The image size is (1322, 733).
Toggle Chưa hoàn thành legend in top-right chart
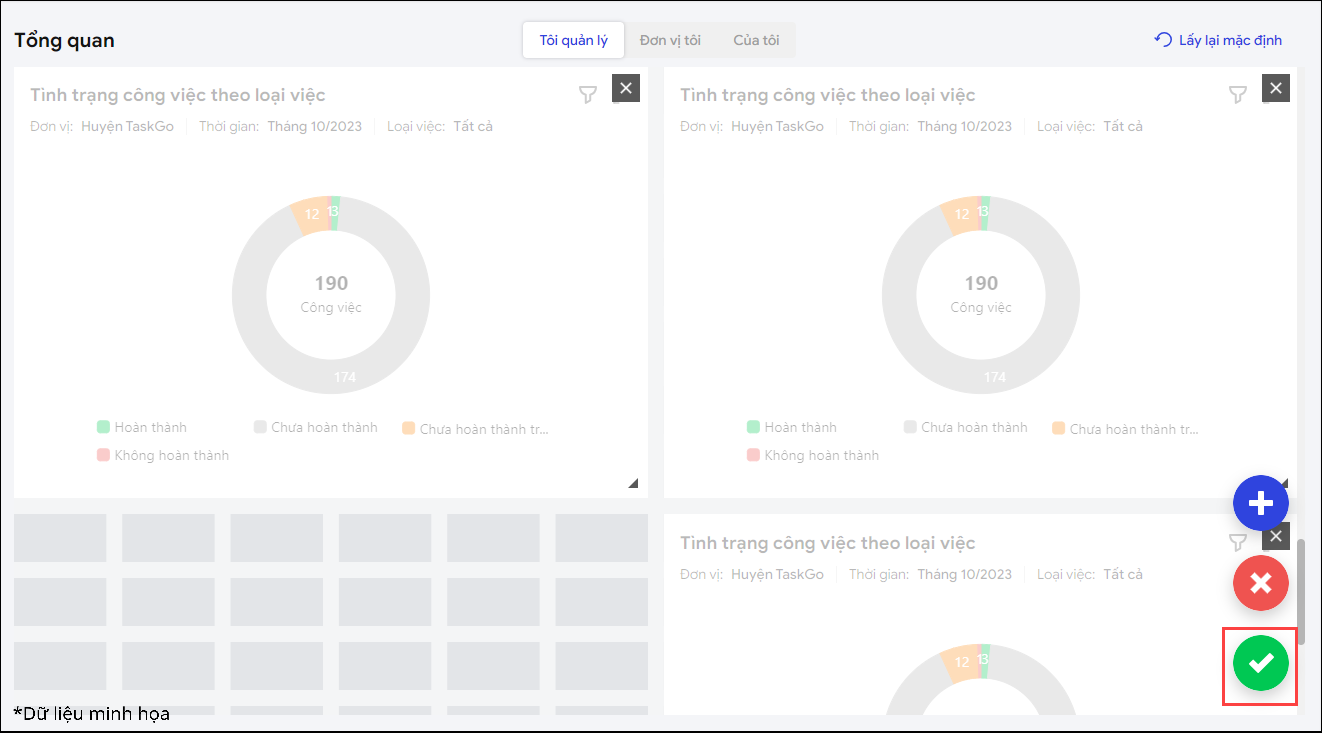966,427
